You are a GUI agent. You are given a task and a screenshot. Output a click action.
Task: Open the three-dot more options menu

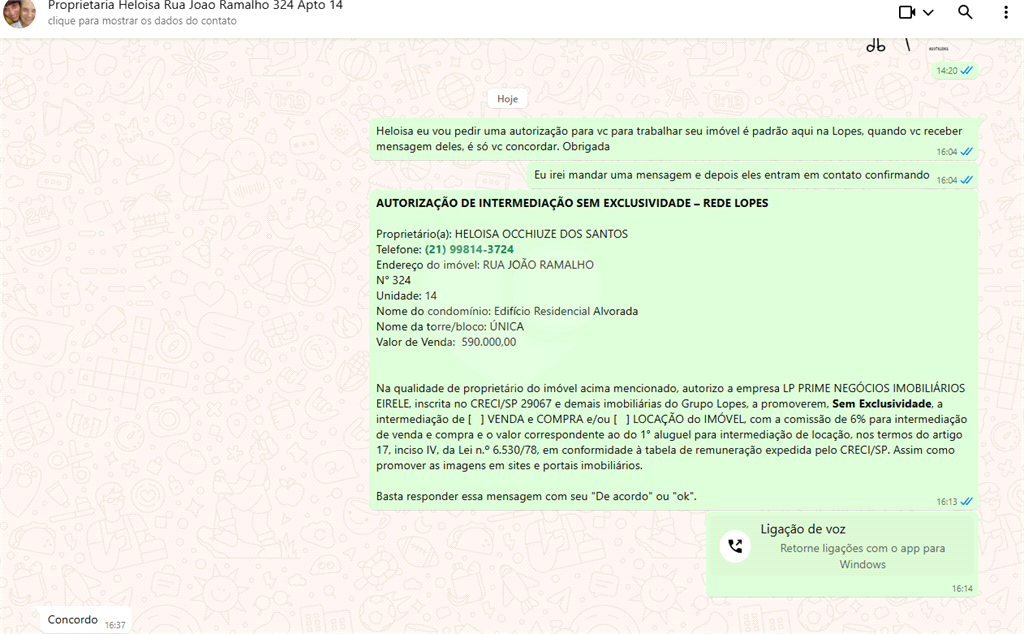tap(1006, 12)
